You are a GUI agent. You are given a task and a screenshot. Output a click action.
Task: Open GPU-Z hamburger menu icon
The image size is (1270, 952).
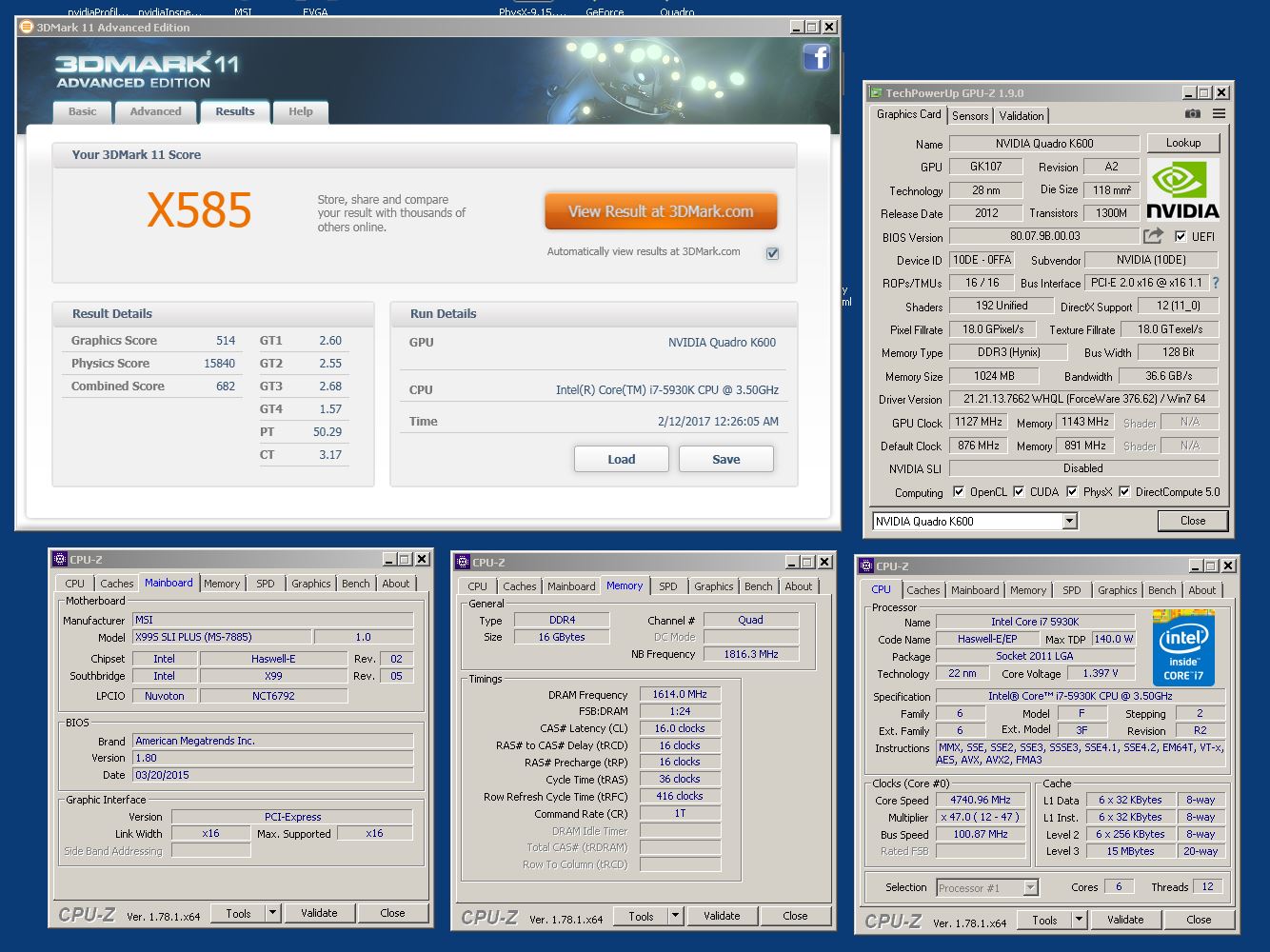pos(1219,114)
